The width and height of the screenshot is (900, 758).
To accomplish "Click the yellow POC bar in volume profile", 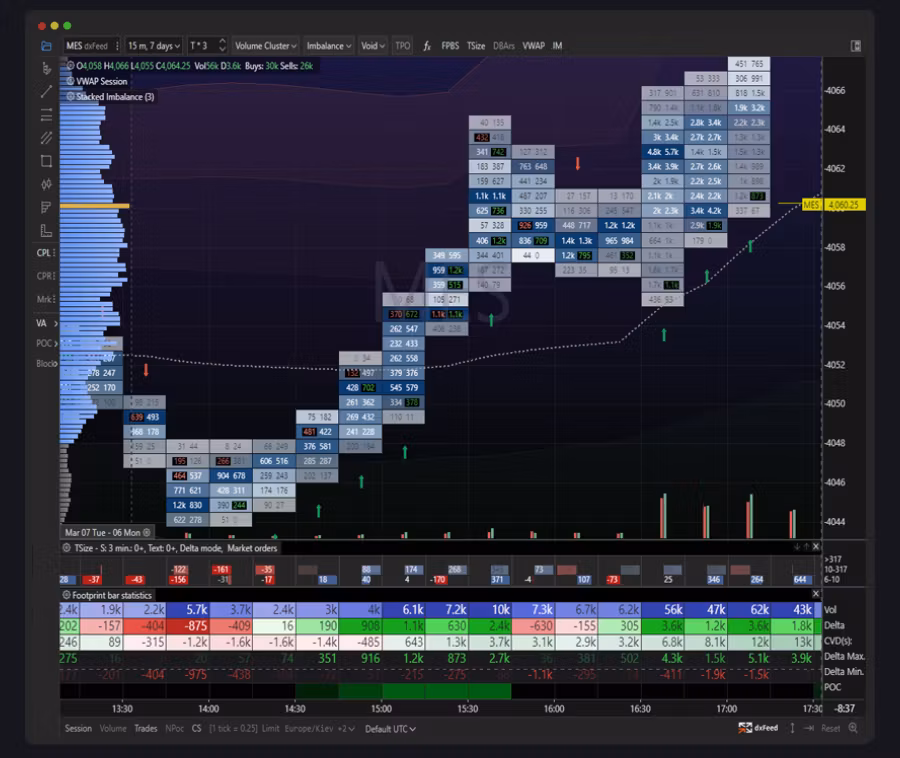I will (94, 205).
